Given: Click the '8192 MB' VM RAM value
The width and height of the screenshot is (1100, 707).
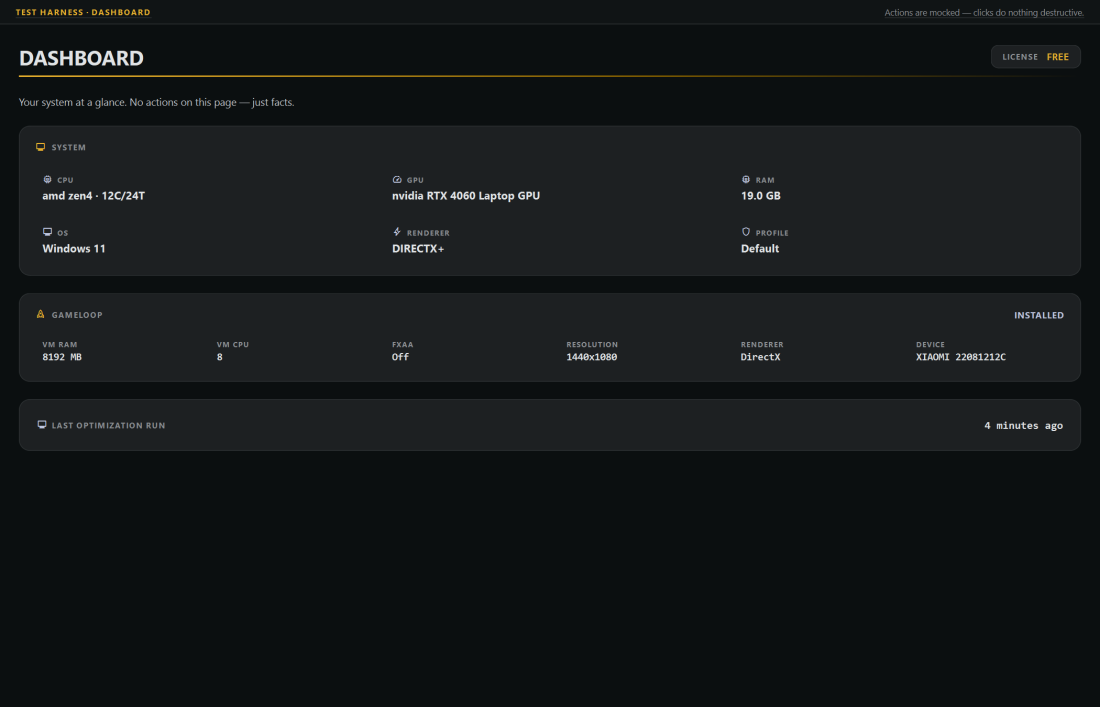Looking at the screenshot, I should [62, 357].
